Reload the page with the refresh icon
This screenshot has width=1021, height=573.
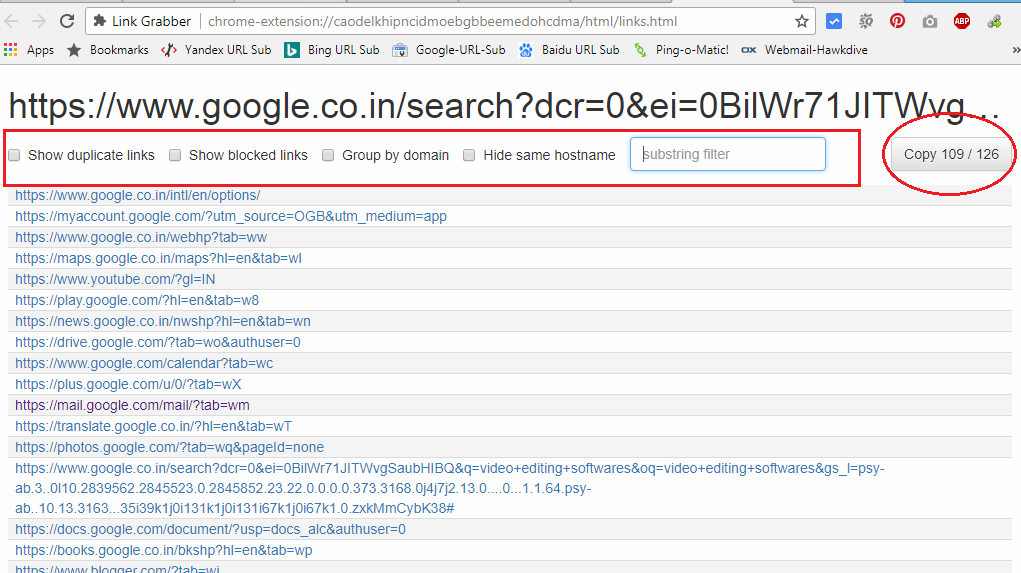[x=67, y=21]
